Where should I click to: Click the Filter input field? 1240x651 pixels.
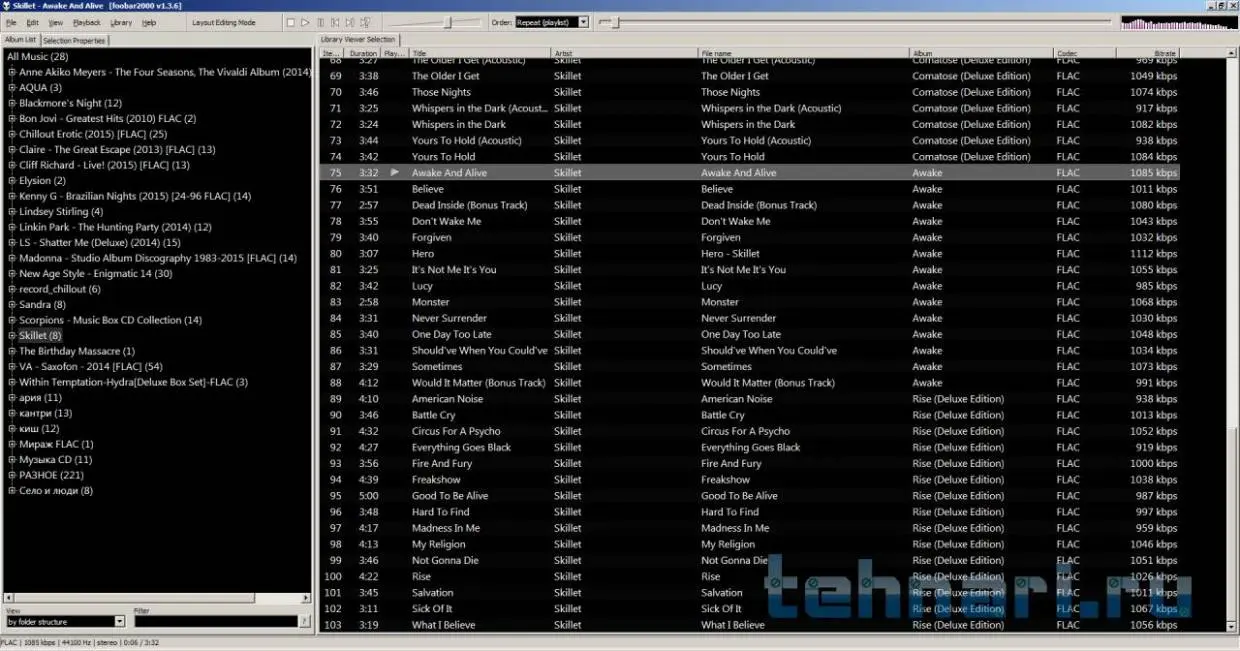tap(216, 621)
